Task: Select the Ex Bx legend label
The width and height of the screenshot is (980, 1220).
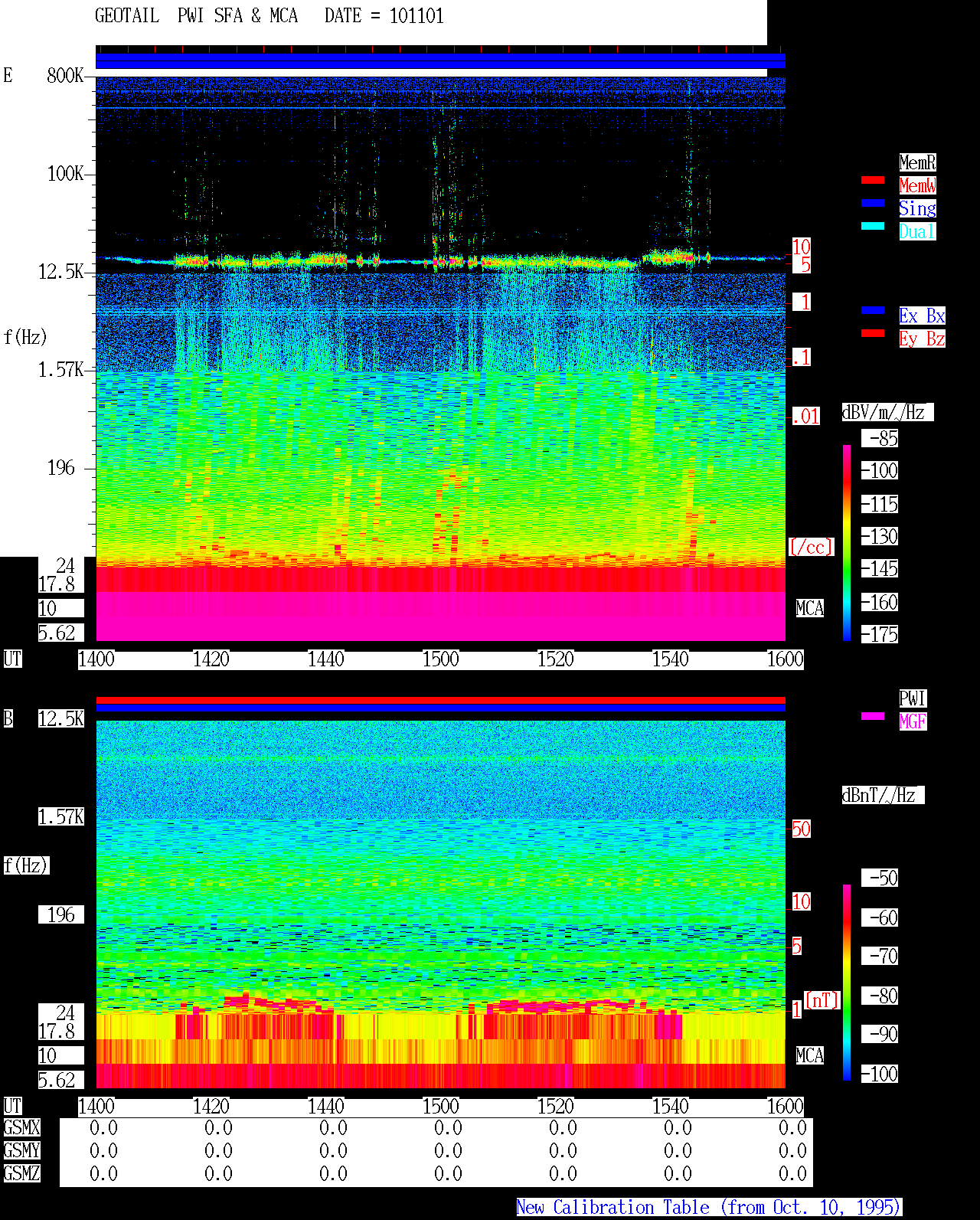Action: [922, 316]
